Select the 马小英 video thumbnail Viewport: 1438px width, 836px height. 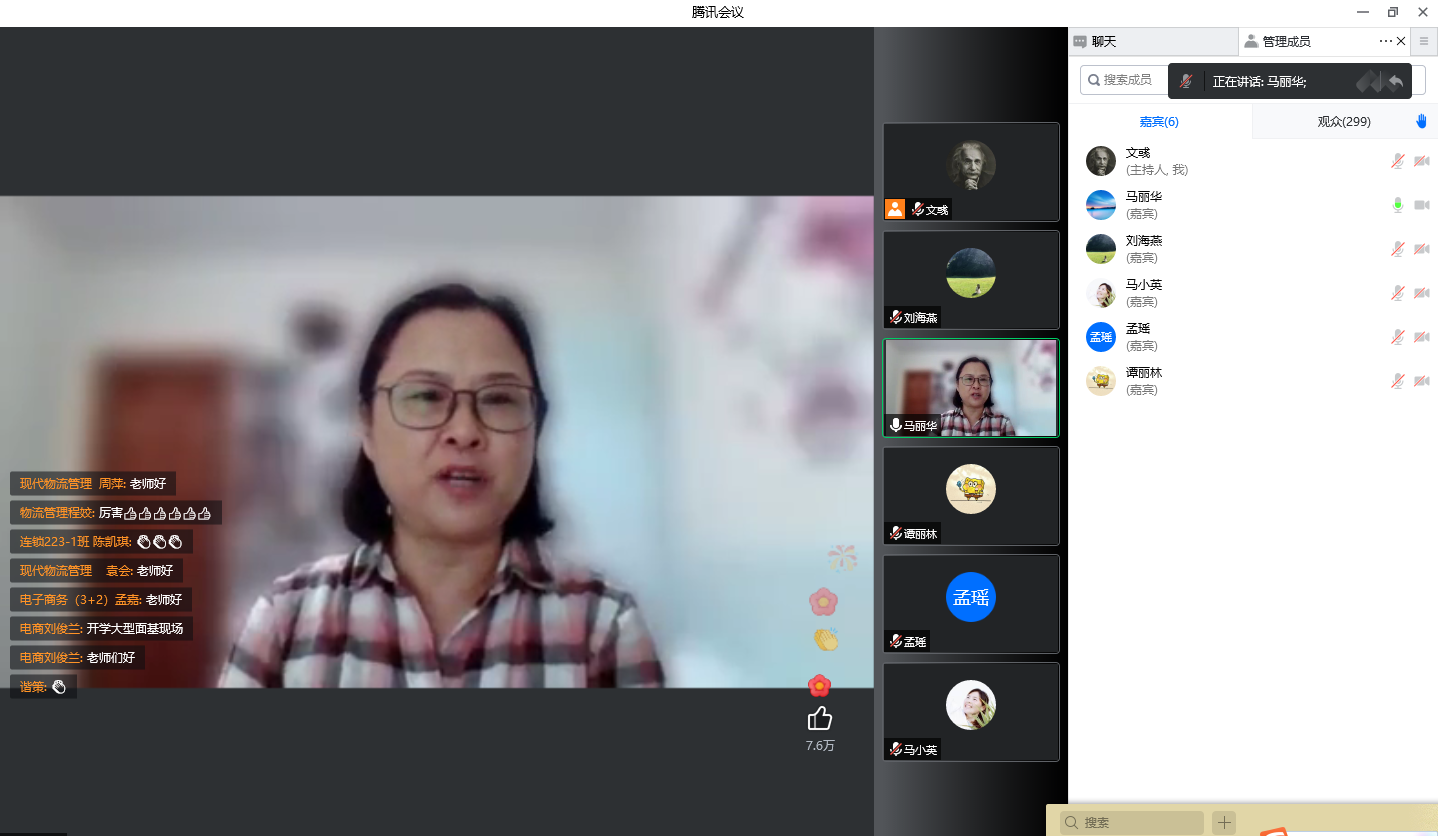(971, 712)
